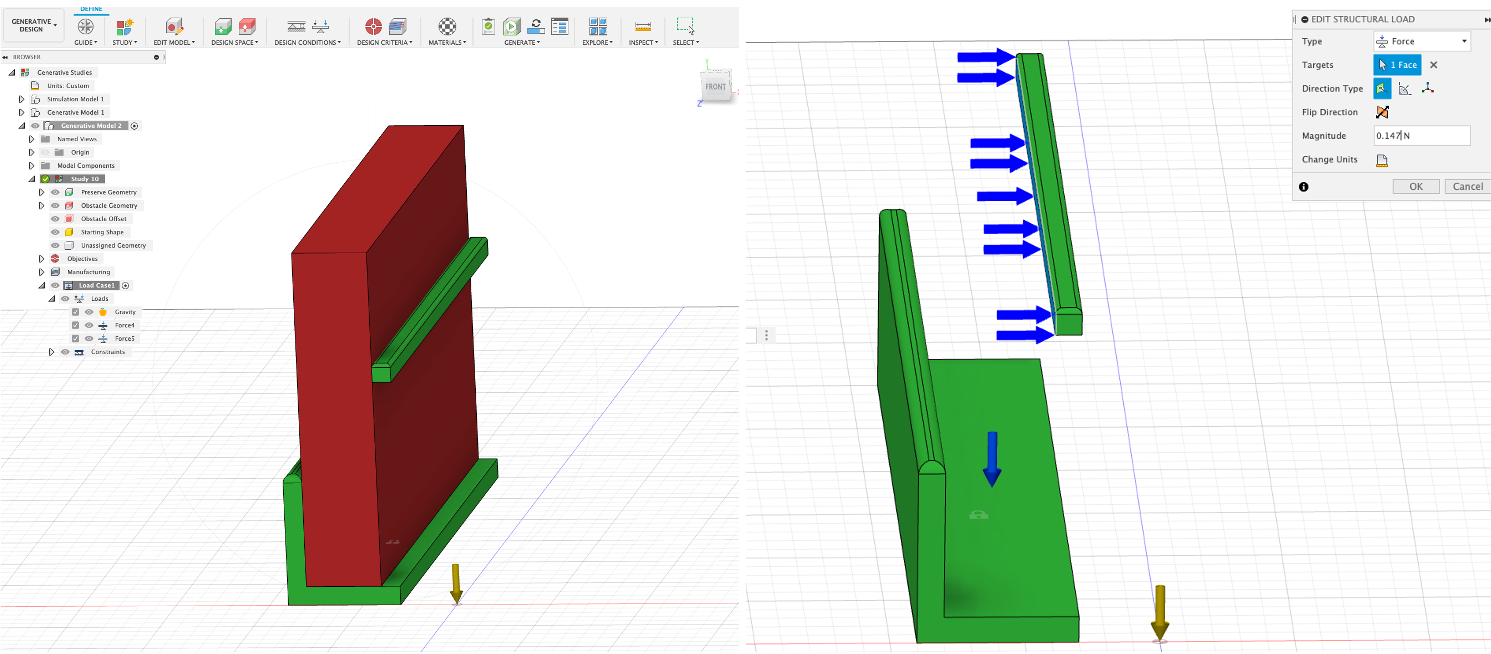Select the Study tool icon
Viewport: 1491px width, 654px height.
click(123, 26)
